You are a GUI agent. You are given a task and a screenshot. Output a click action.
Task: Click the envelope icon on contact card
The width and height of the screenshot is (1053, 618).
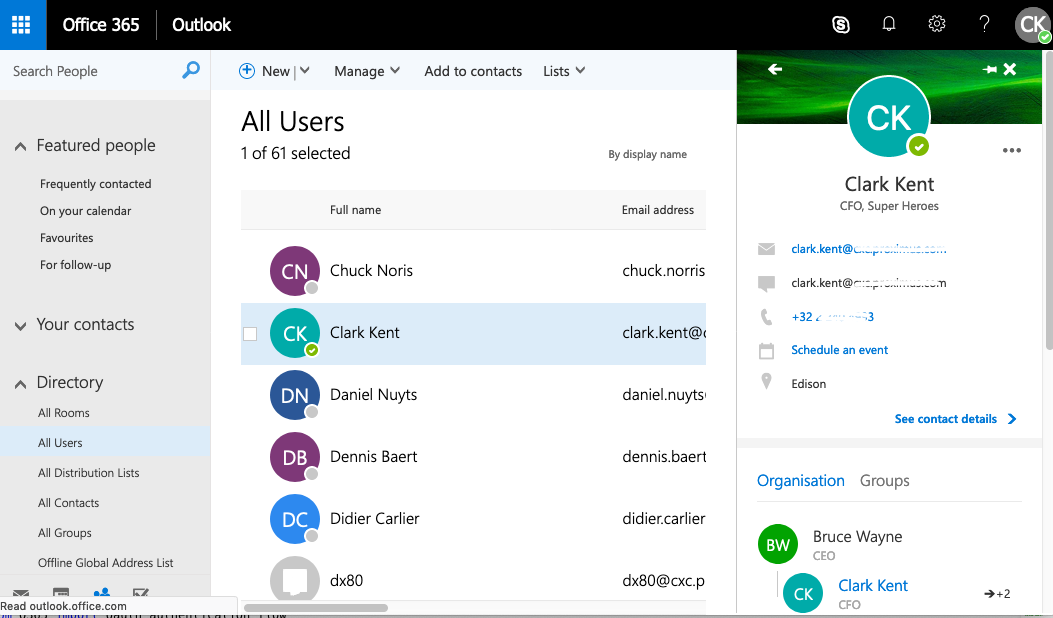[766, 249]
